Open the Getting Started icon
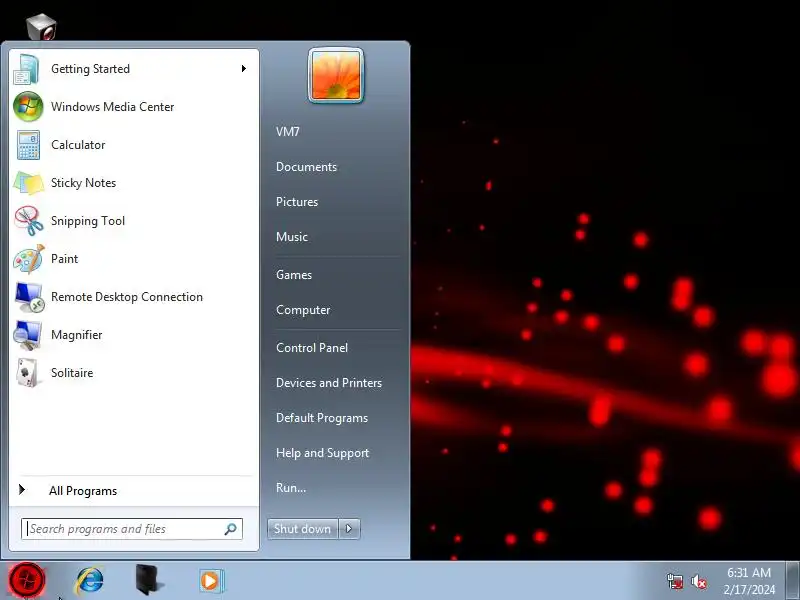The image size is (800, 600). (27, 69)
